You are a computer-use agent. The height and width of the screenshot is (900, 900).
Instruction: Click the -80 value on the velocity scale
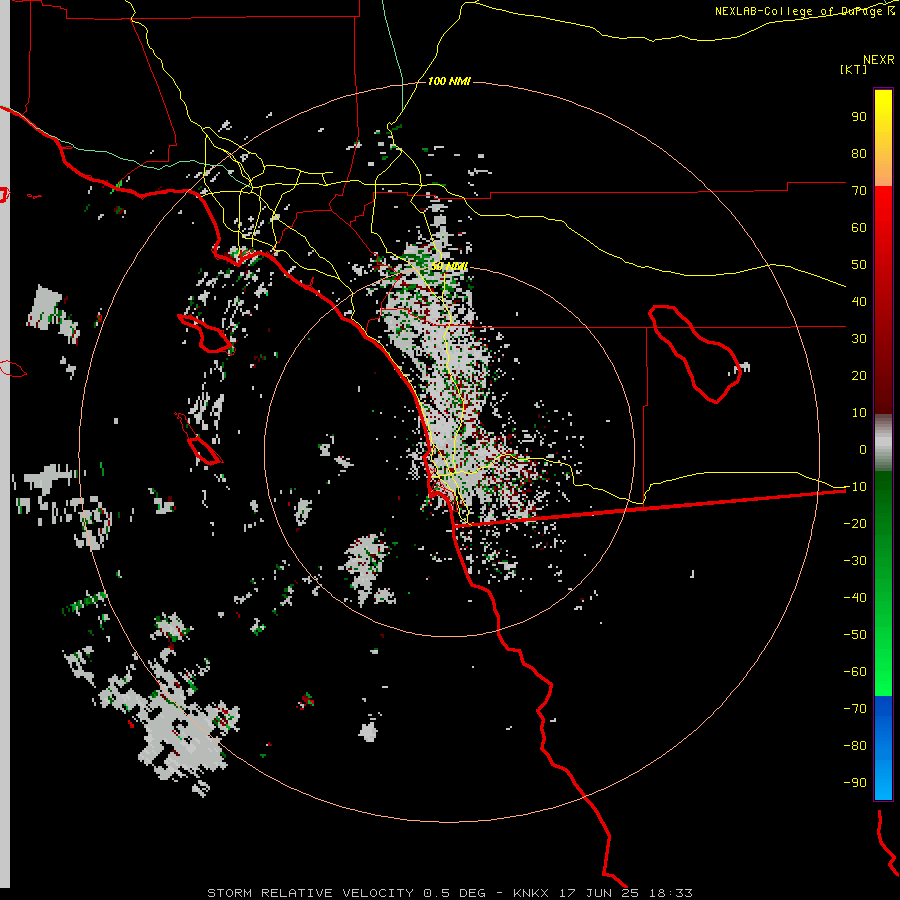[855, 746]
